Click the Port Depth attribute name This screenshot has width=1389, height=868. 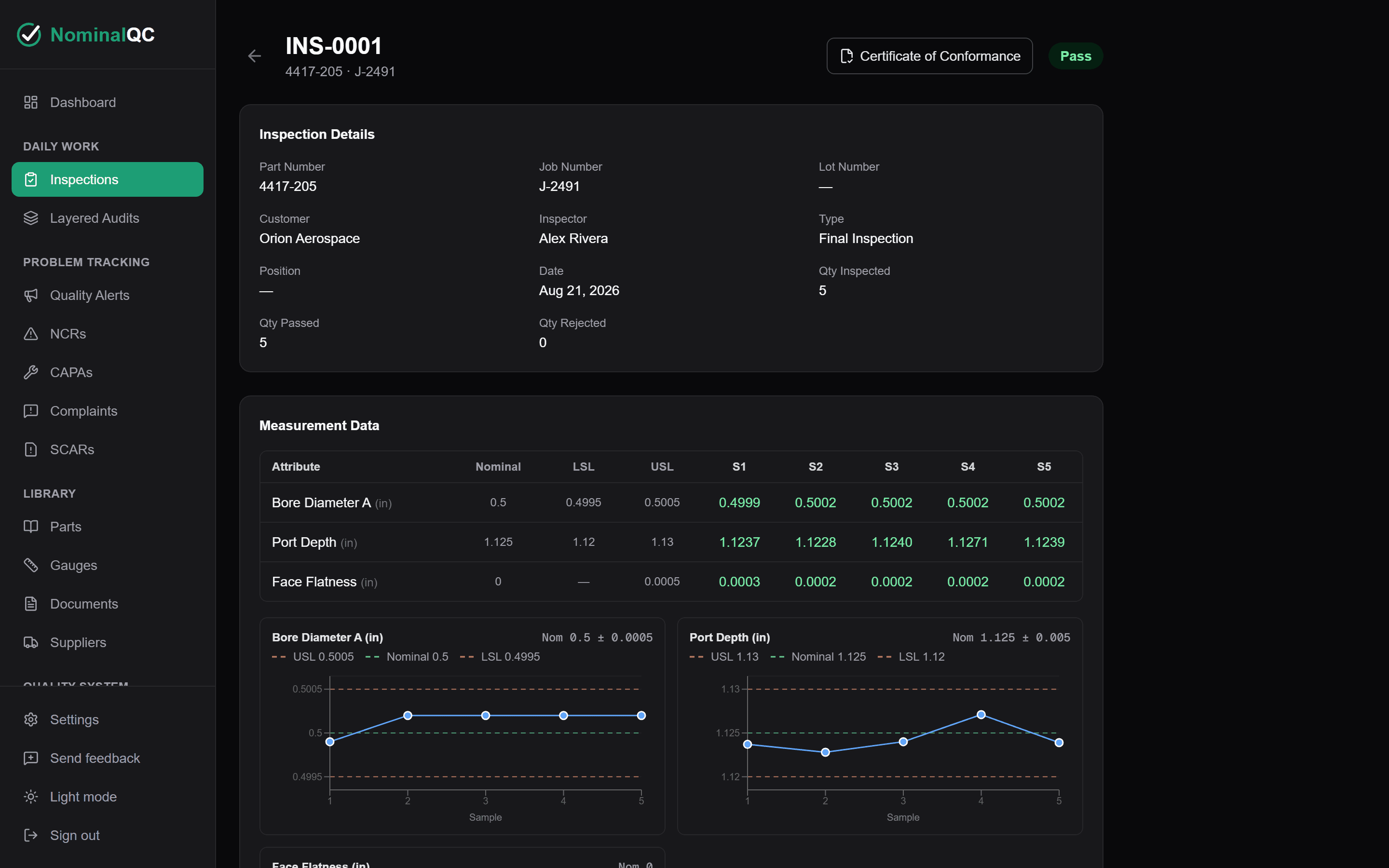pos(304,542)
